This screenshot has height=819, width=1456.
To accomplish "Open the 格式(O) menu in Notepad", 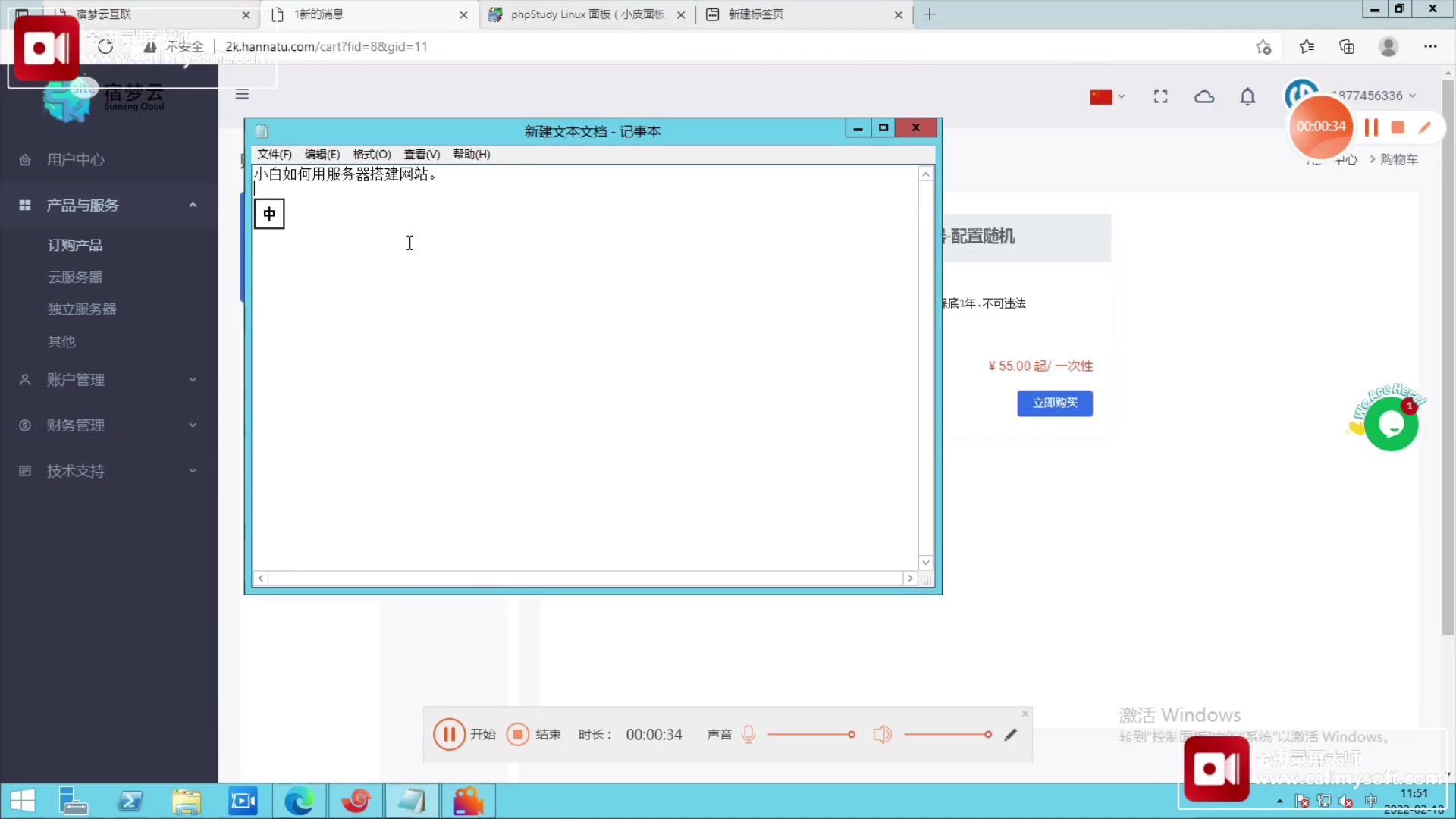I will pyautogui.click(x=372, y=154).
